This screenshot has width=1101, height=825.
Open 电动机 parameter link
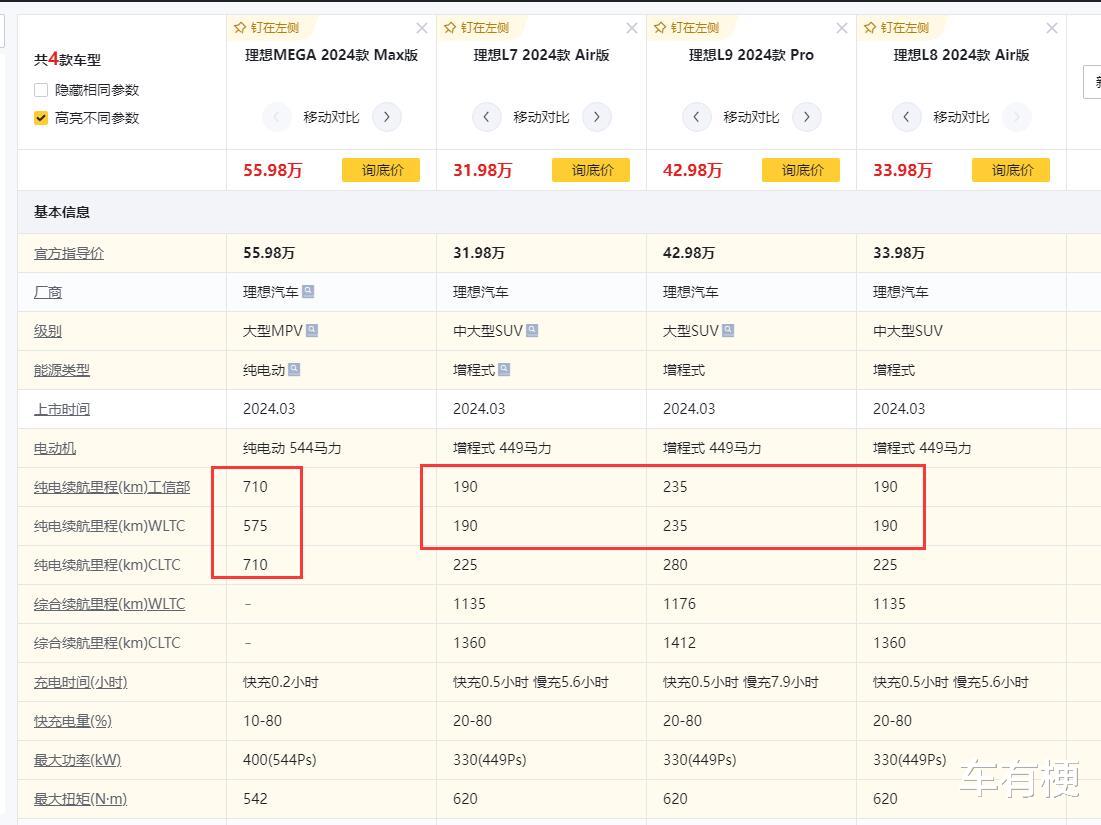55,448
